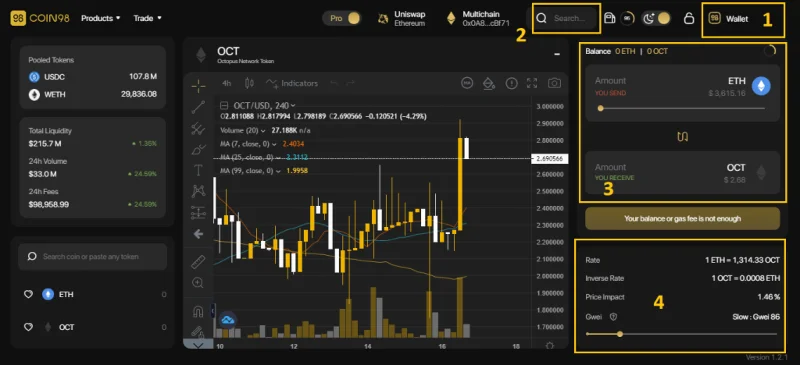Click the Gwei info shield icon
Viewport: 800px width, 365px height.
pyautogui.click(x=614, y=317)
